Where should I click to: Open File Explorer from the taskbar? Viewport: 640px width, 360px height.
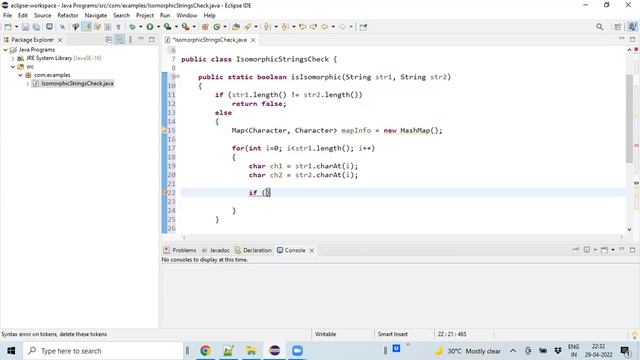pos(251,351)
